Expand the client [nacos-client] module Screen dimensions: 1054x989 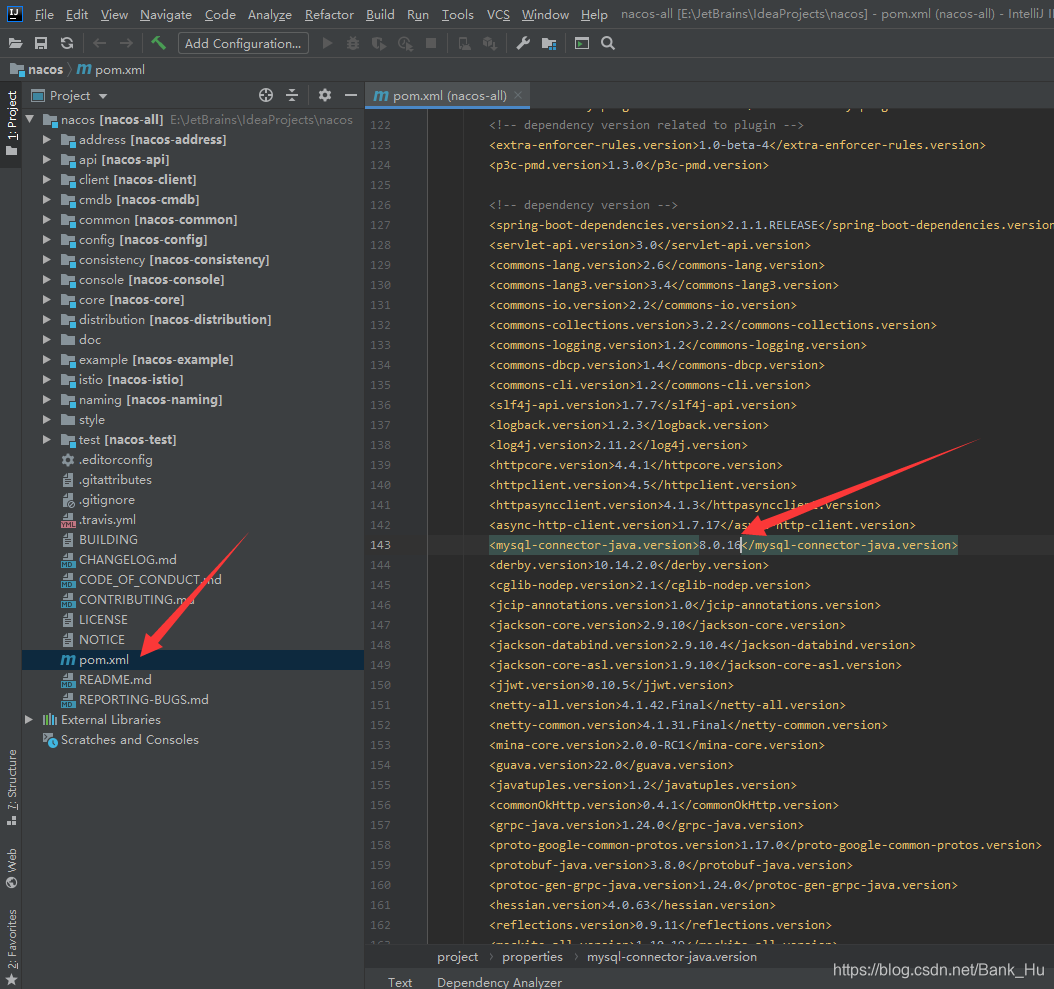(46, 180)
